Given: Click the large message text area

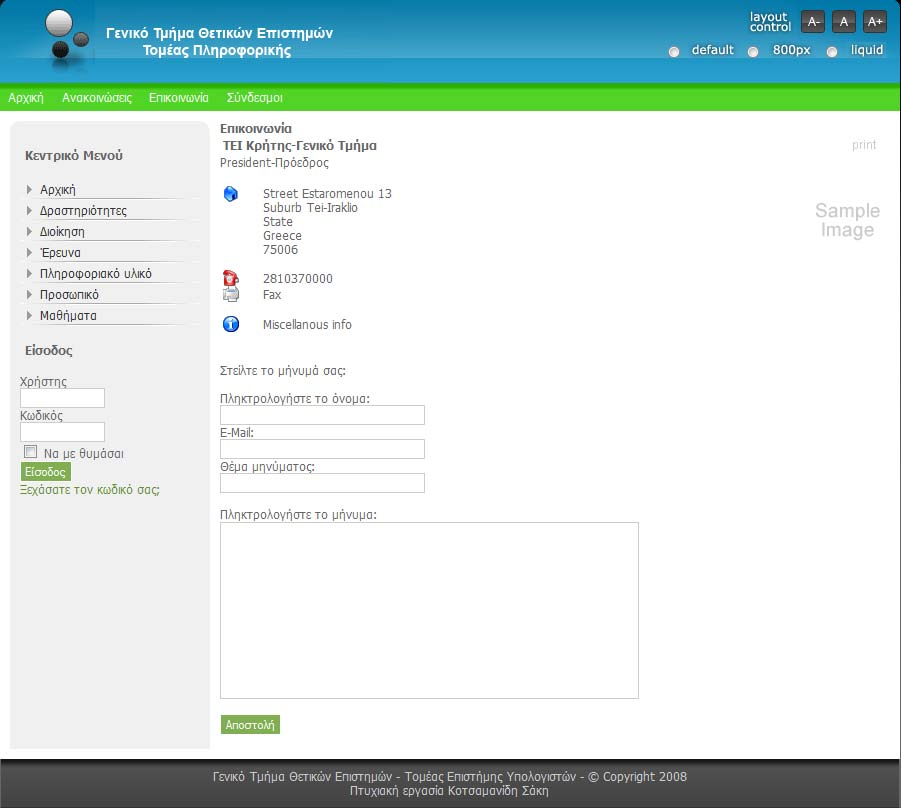Looking at the screenshot, I should point(429,610).
